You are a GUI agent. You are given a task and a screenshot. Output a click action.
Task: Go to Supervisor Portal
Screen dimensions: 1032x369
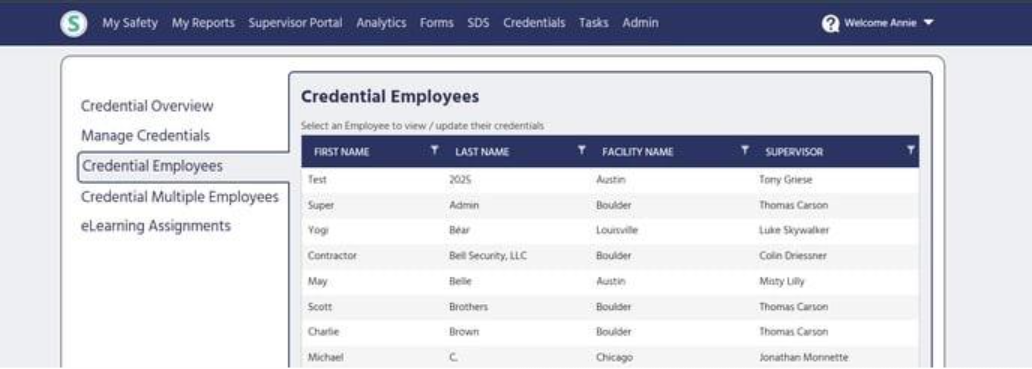pos(296,23)
